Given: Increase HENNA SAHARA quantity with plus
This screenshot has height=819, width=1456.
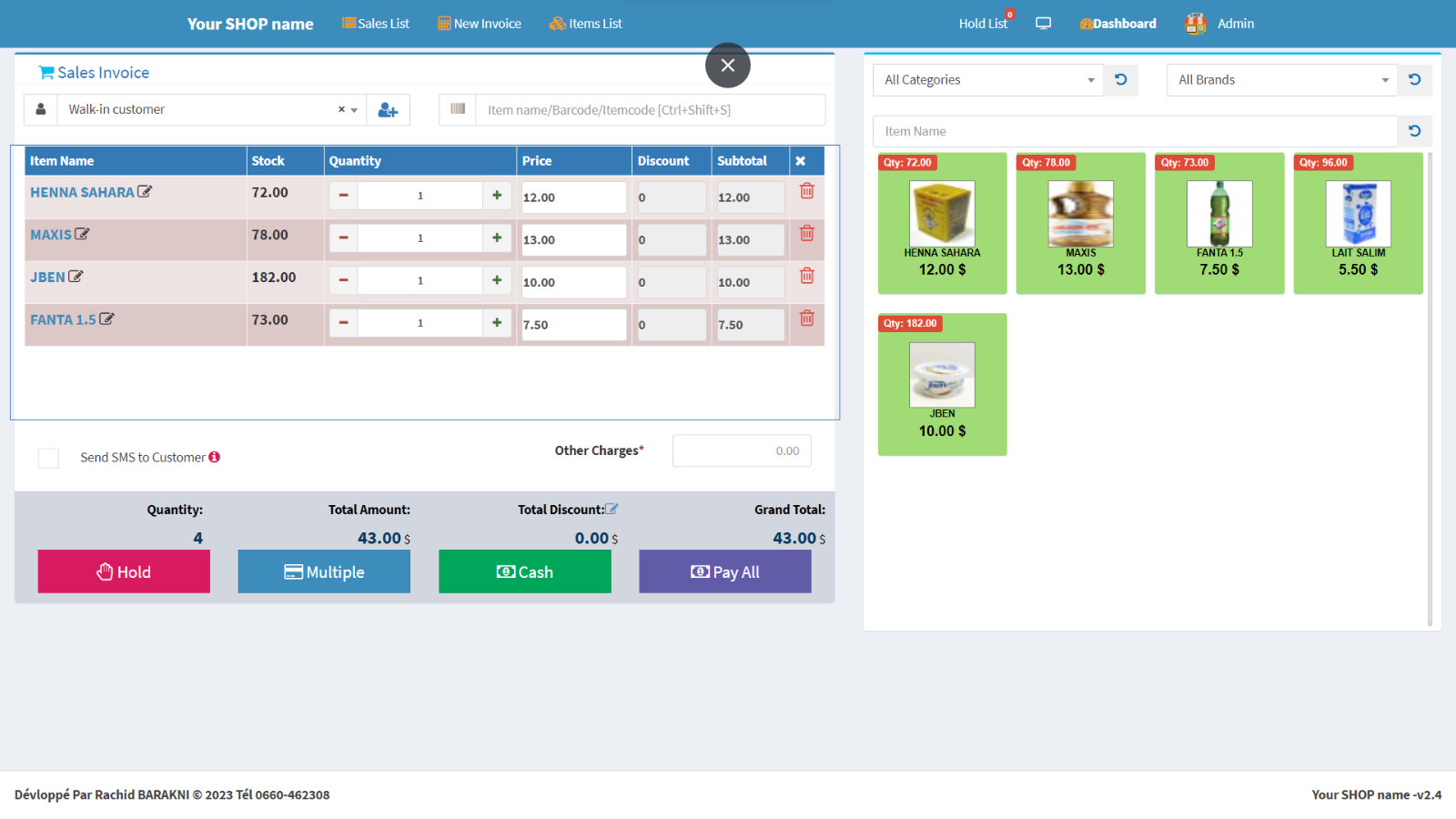Looking at the screenshot, I should 497,196.
